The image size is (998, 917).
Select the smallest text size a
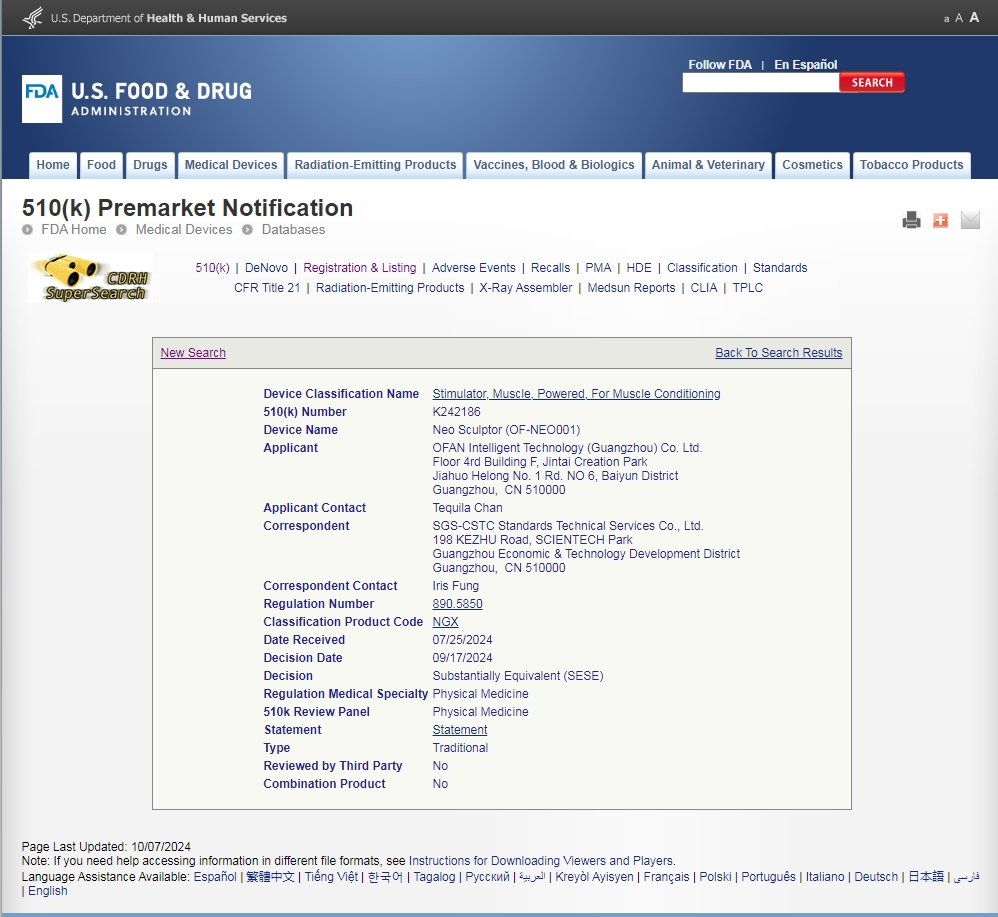(x=946, y=19)
